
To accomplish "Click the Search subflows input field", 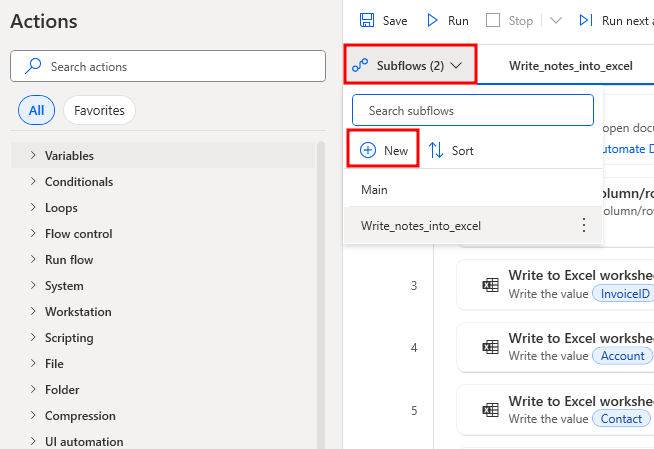I will pos(473,110).
